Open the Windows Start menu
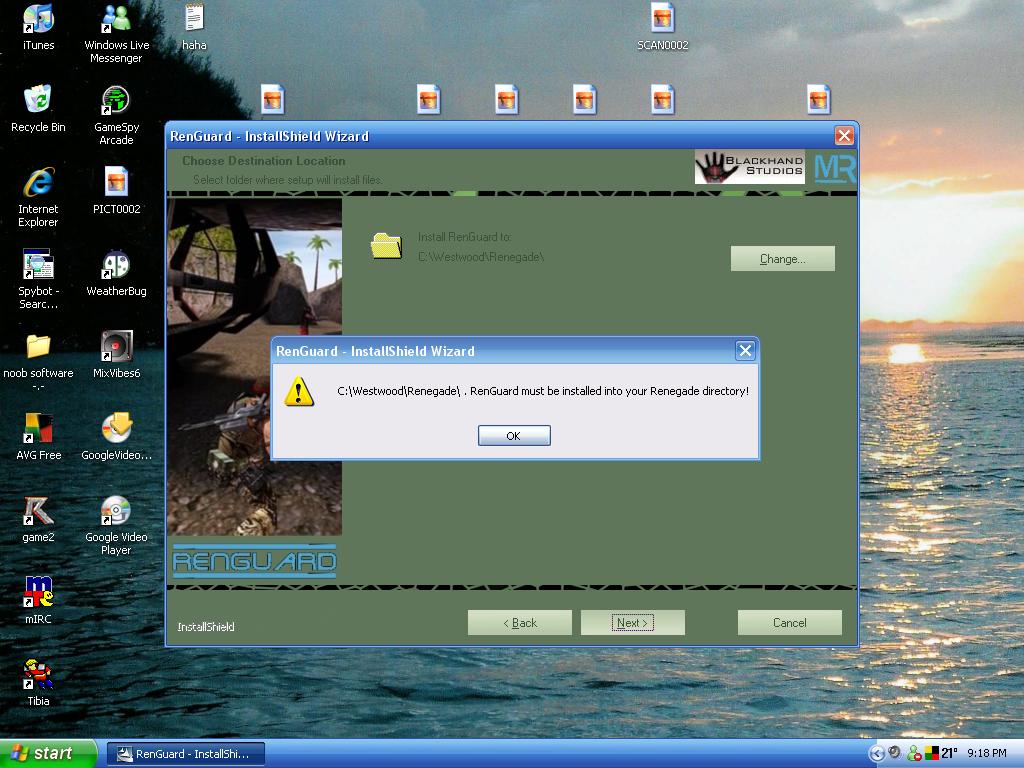The image size is (1024, 768). coord(49,753)
